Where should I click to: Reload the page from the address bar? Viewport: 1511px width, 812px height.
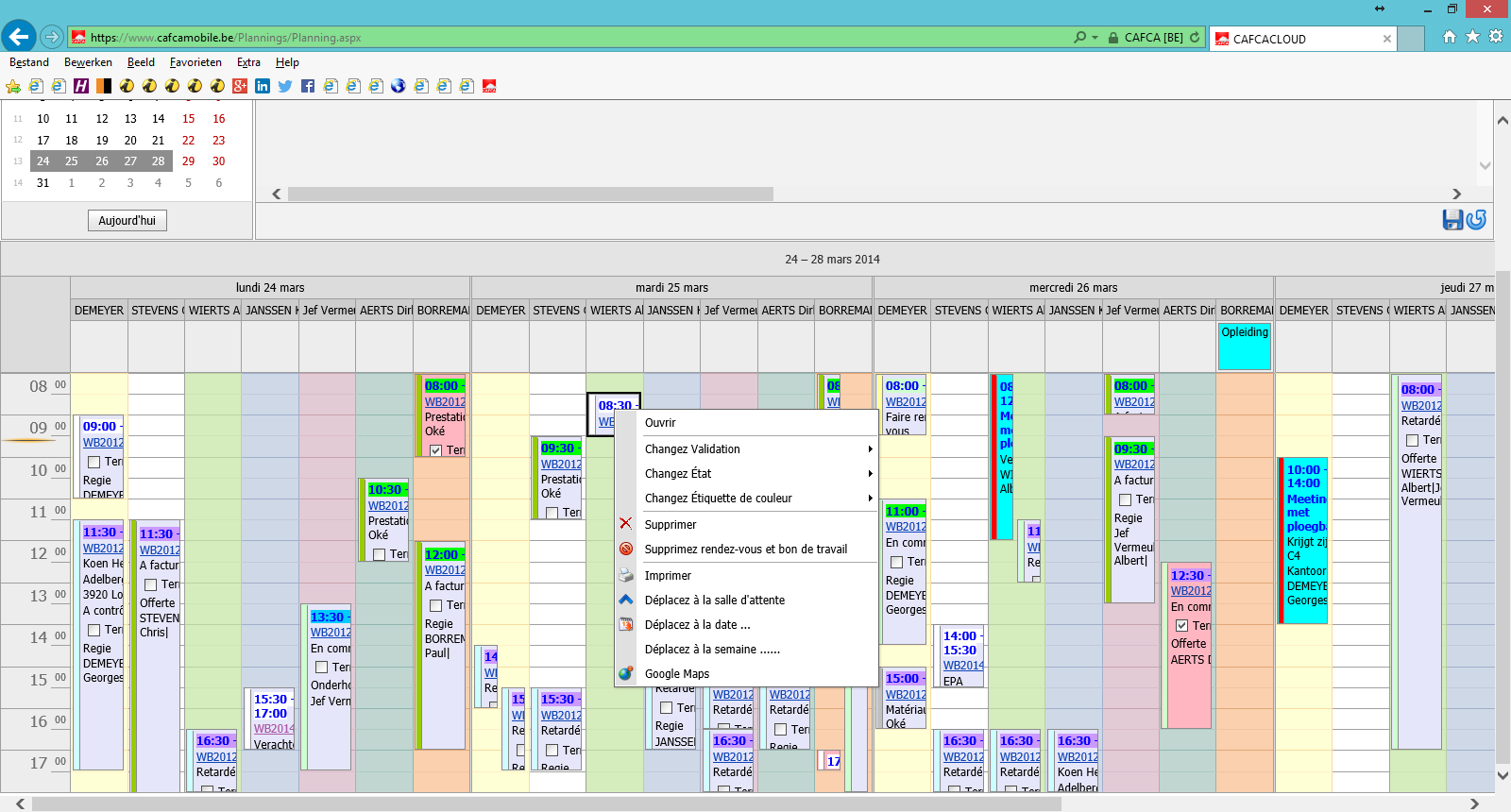click(x=1195, y=38)
